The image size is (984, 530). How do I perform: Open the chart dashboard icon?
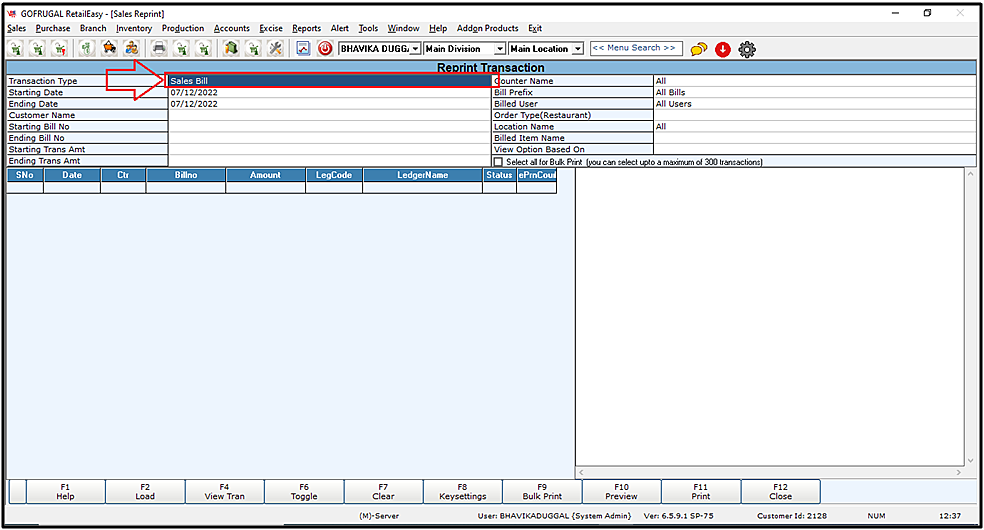303,48
